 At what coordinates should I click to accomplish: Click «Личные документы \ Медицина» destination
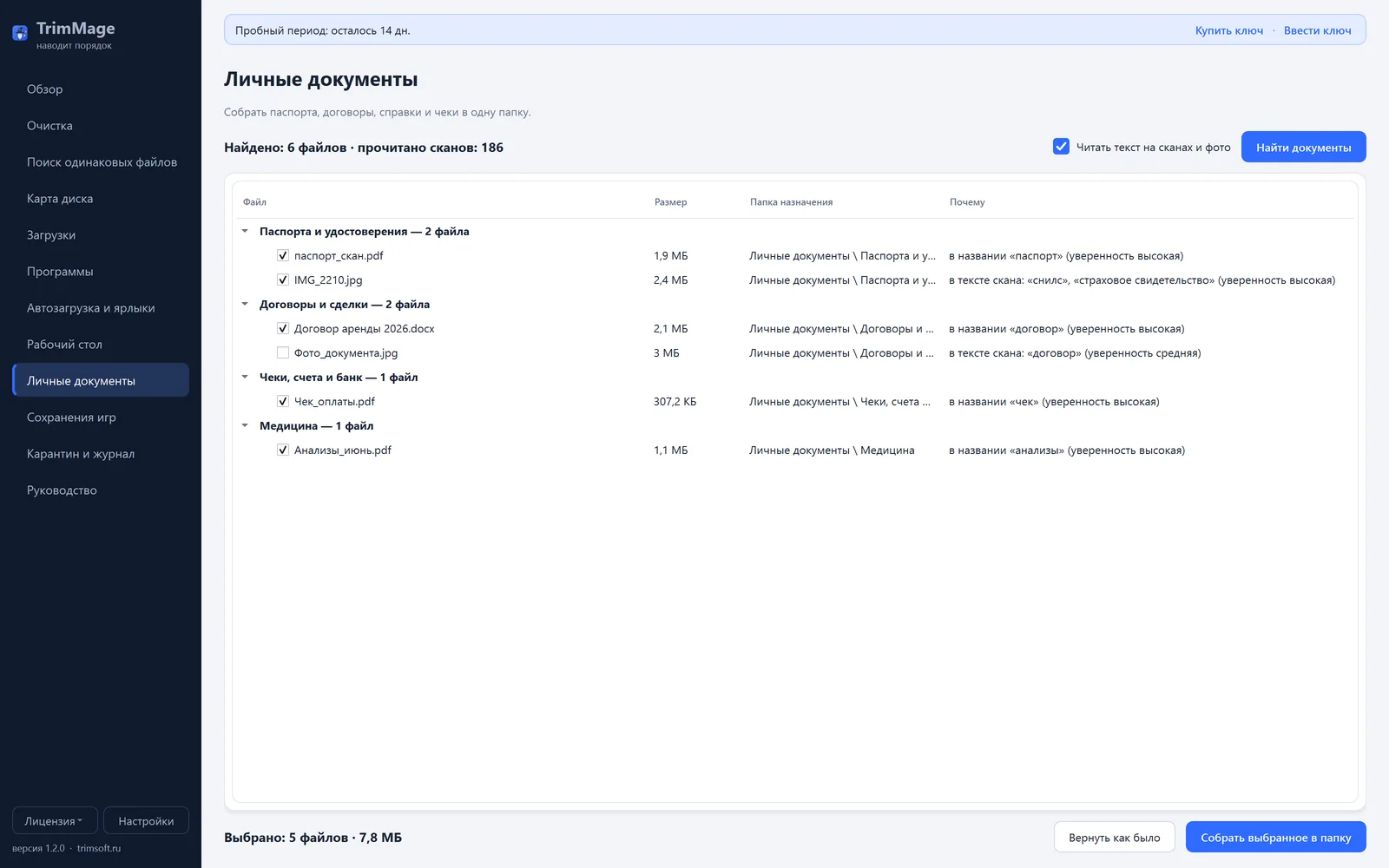tap(832, 450)
